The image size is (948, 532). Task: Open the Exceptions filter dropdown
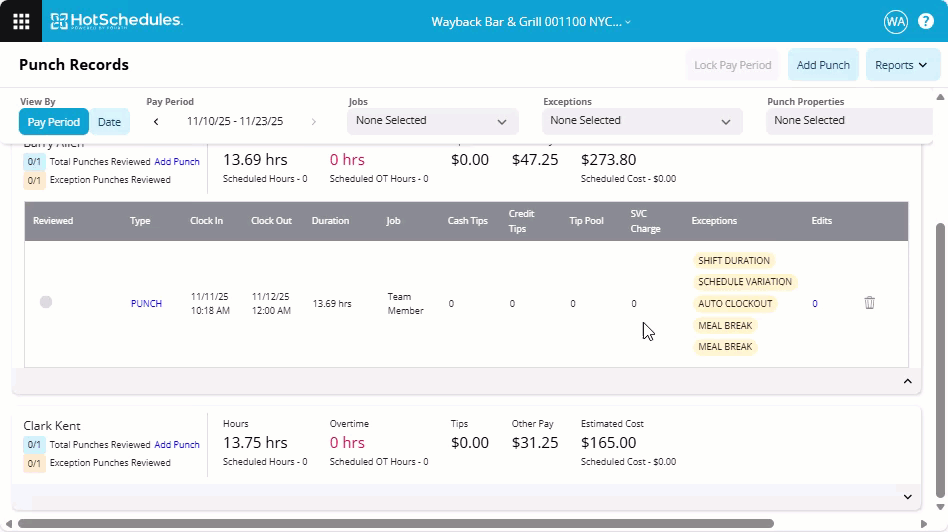pos(641,121)
